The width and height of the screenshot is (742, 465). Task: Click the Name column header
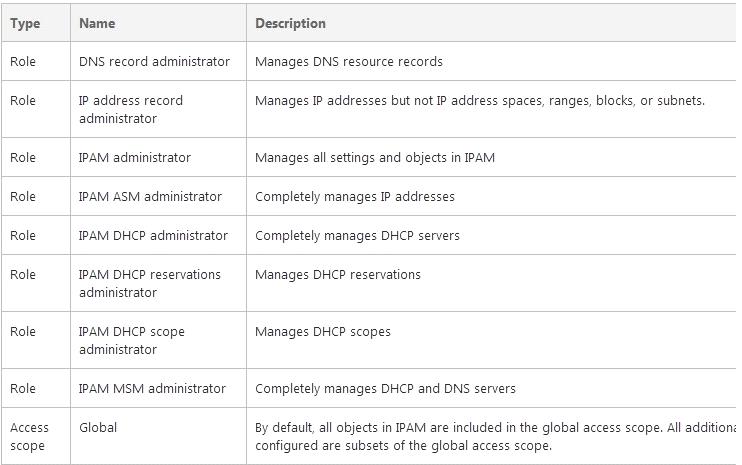97,23
